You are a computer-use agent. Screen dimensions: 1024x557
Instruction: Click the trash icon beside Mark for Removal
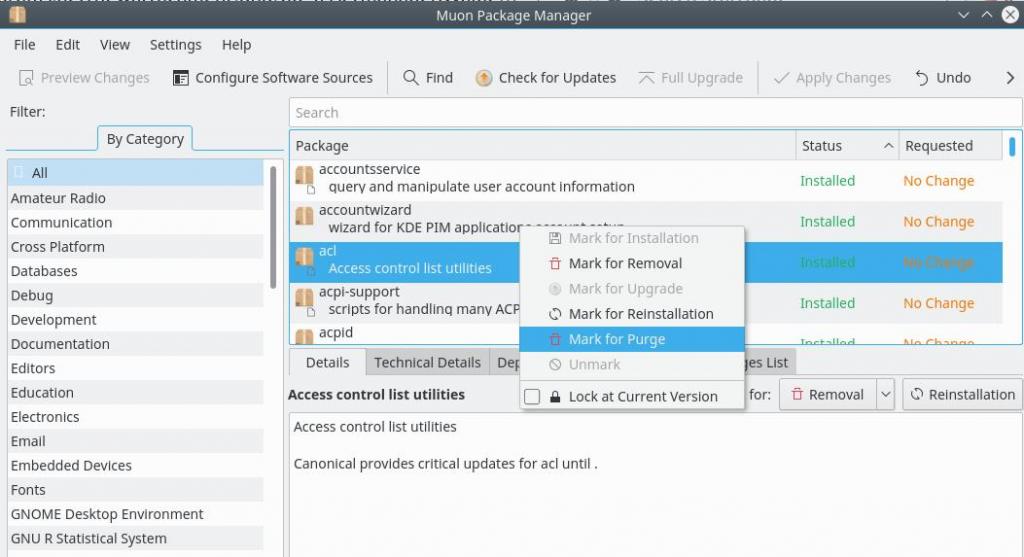coord(555,264)
